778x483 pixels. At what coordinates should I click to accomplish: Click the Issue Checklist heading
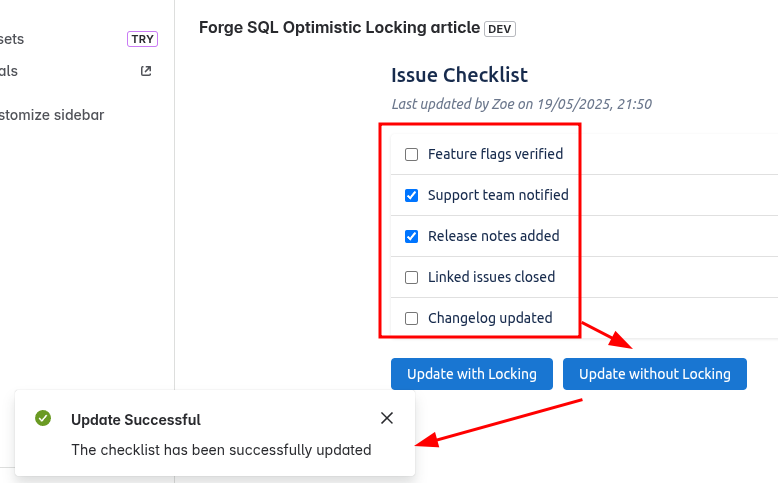(459, 75)
